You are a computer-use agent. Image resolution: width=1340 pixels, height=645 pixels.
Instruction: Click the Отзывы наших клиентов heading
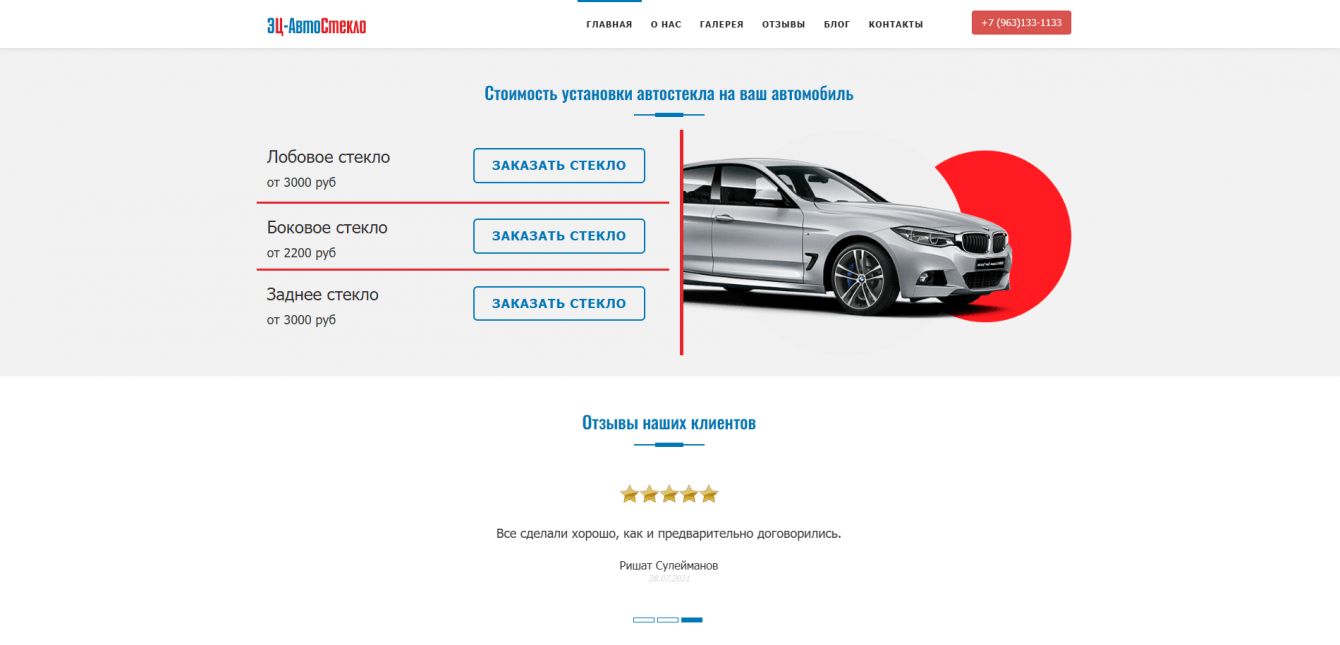[669, 422]
